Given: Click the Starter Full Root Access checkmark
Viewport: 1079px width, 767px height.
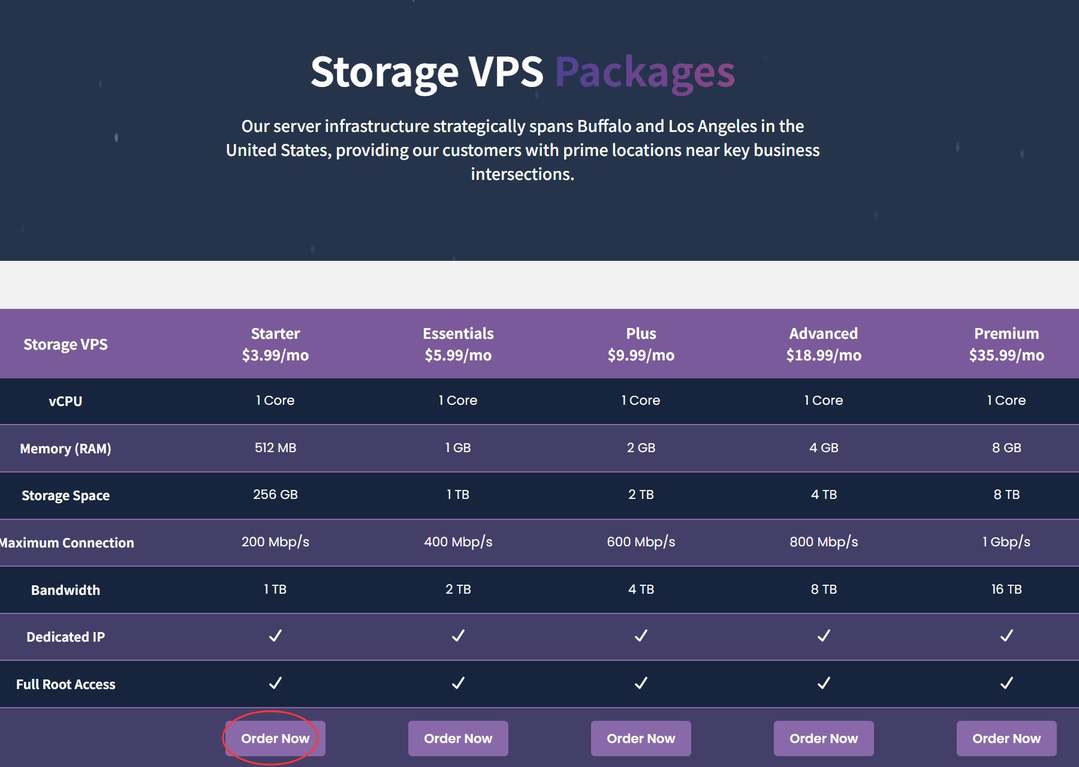Looking at the screenshot, I should [x=275, y=683].
